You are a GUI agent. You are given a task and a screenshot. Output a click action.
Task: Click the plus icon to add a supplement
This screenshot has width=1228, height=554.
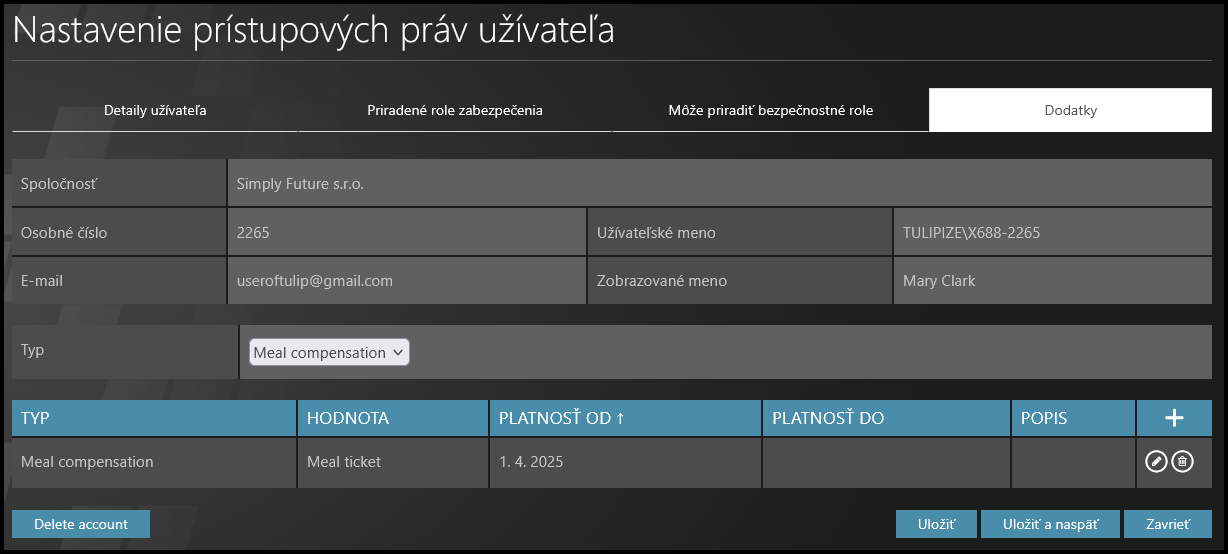(1174, 418)
